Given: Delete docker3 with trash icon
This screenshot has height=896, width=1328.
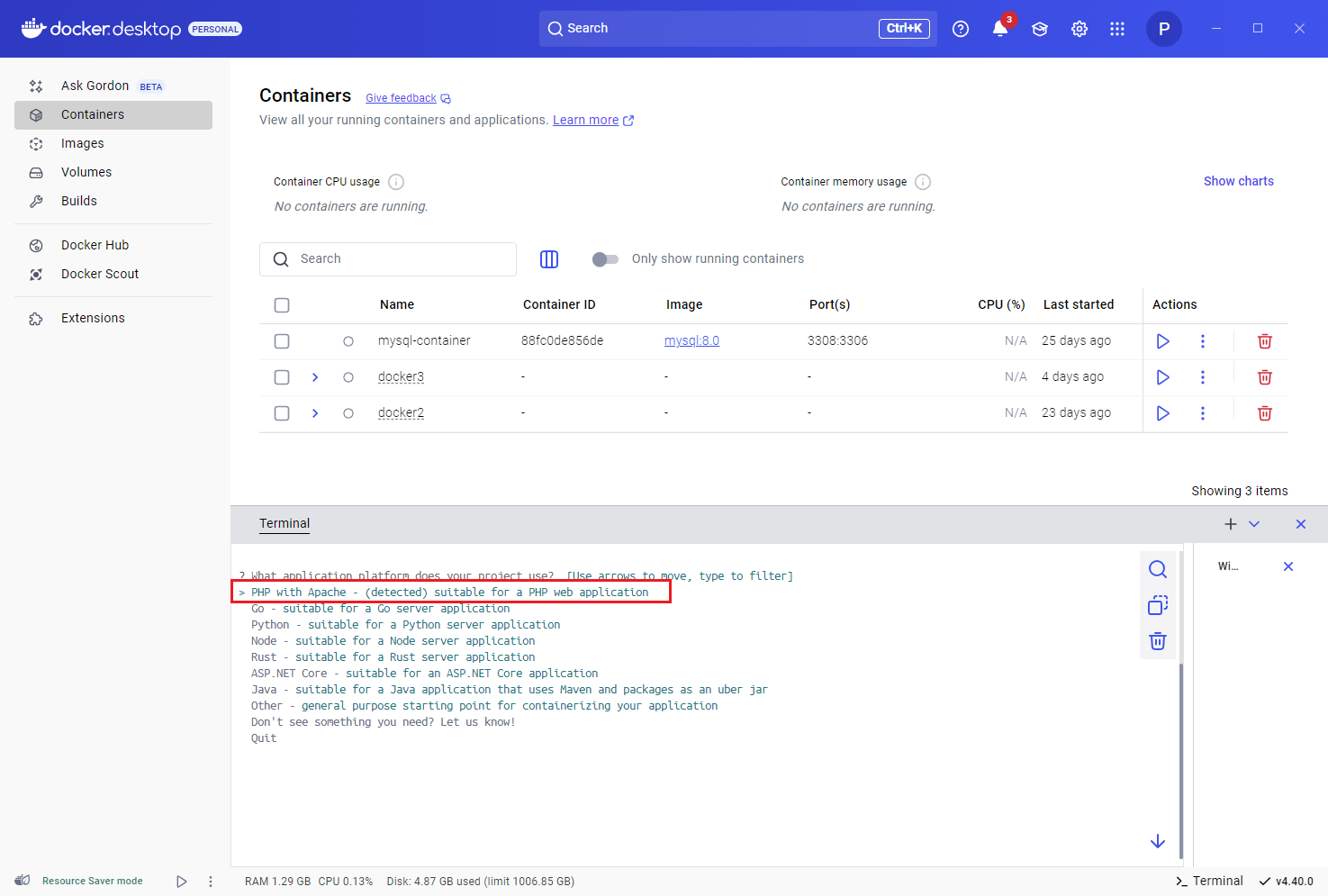Looking at the screenshot, I should (1265, 377).
